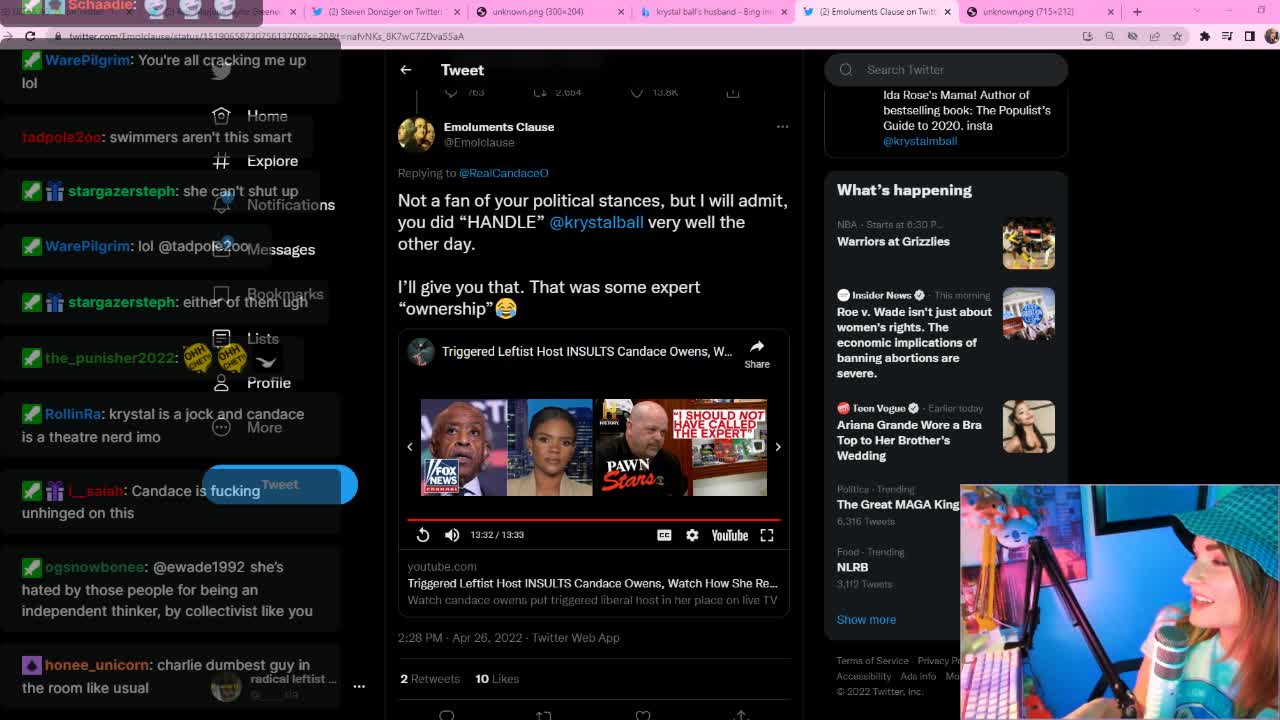Click the retweet icon under tweet
This screenshot has width=1280, height=720.
coord(544,714)
